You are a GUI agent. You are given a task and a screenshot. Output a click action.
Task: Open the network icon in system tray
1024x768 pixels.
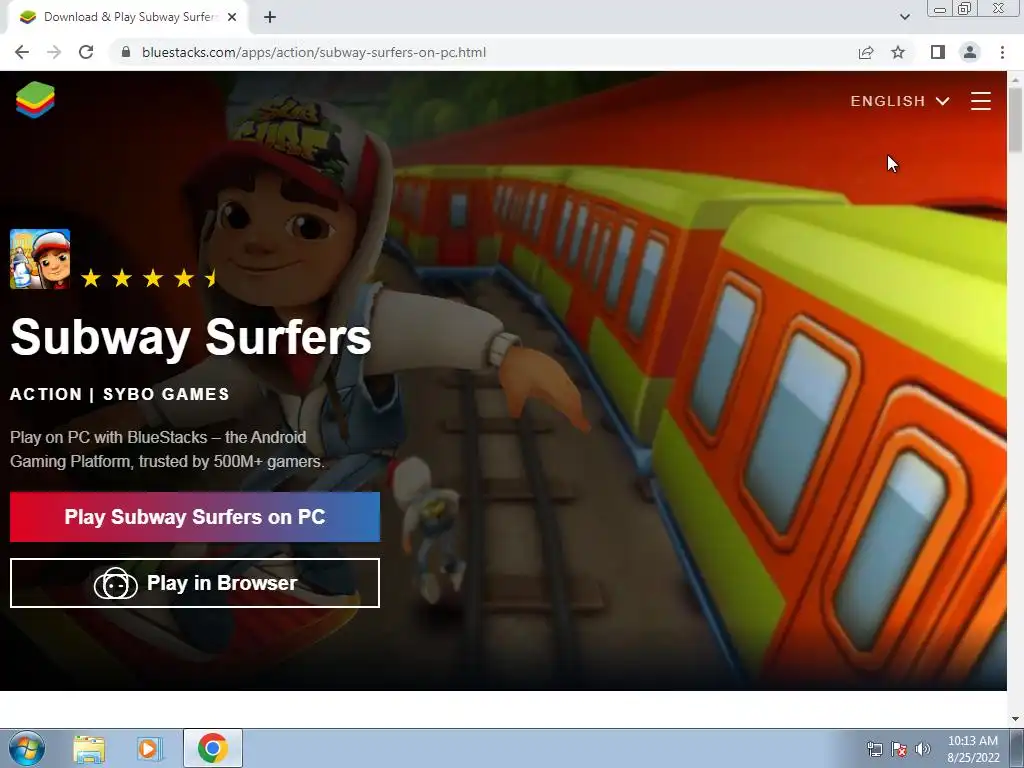[x=874, y=749]
